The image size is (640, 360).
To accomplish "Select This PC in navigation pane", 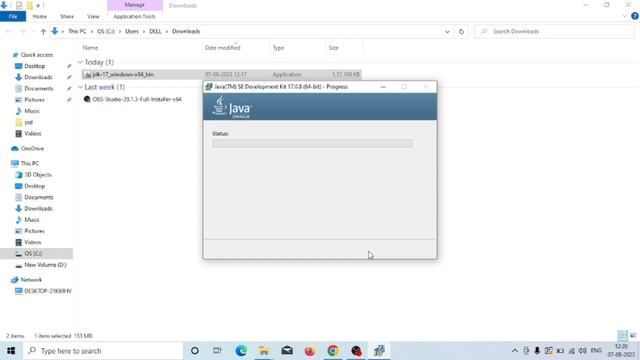I will click(x=29, y=163).
